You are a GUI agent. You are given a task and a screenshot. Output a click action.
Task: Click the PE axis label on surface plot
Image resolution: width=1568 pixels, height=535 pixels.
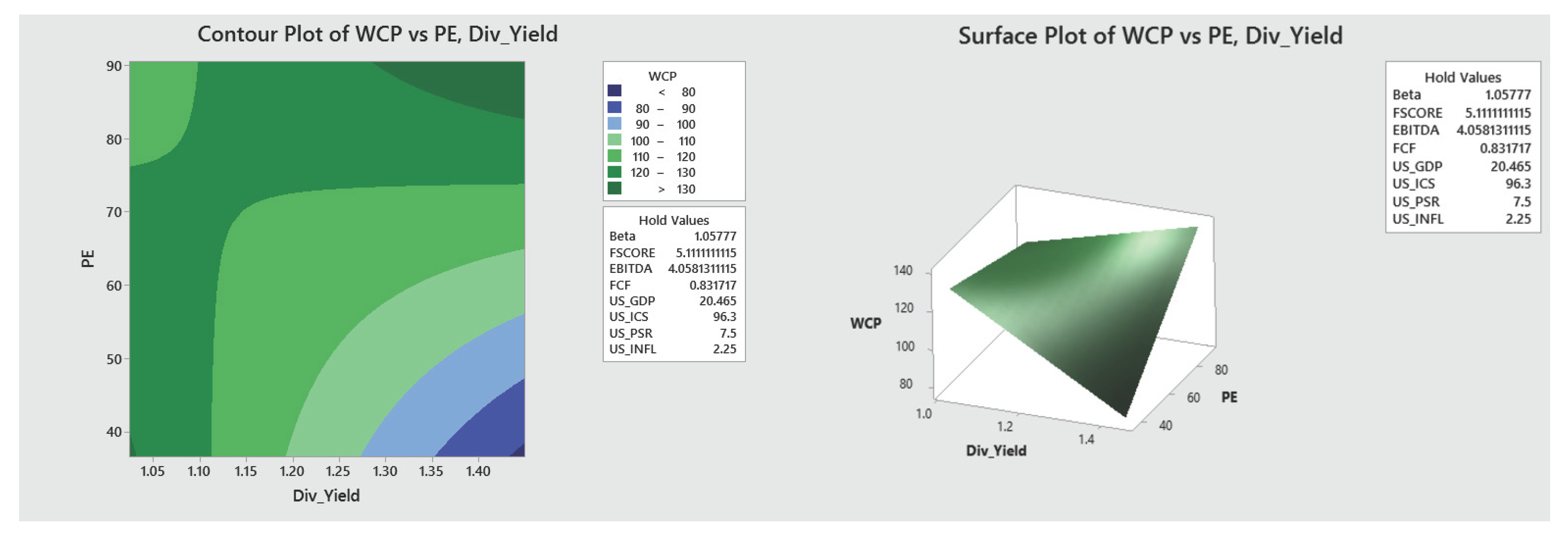(1229, 398)
